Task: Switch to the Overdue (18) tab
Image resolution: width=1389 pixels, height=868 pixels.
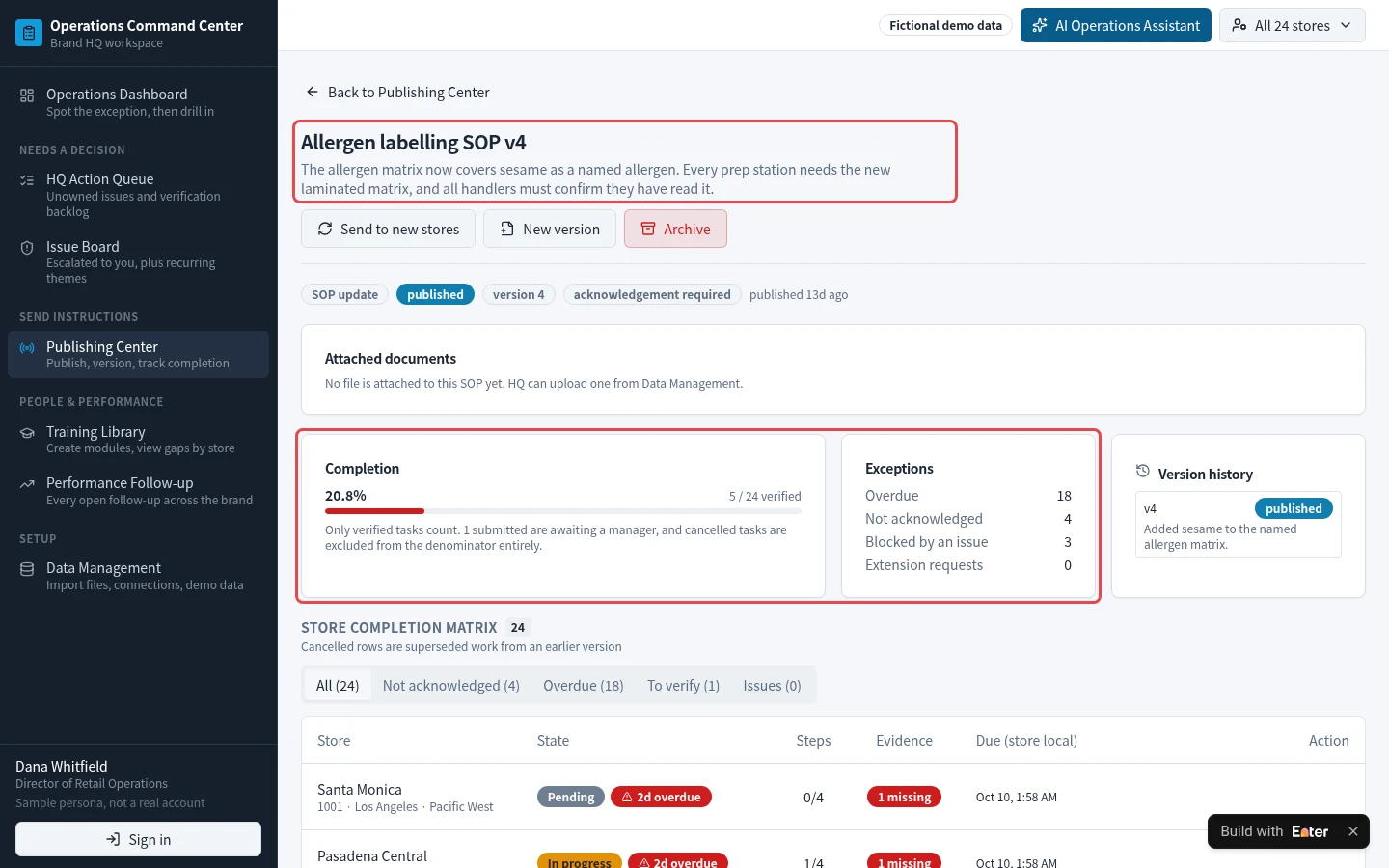Action: pyautogui.click(x=584, y=686)
